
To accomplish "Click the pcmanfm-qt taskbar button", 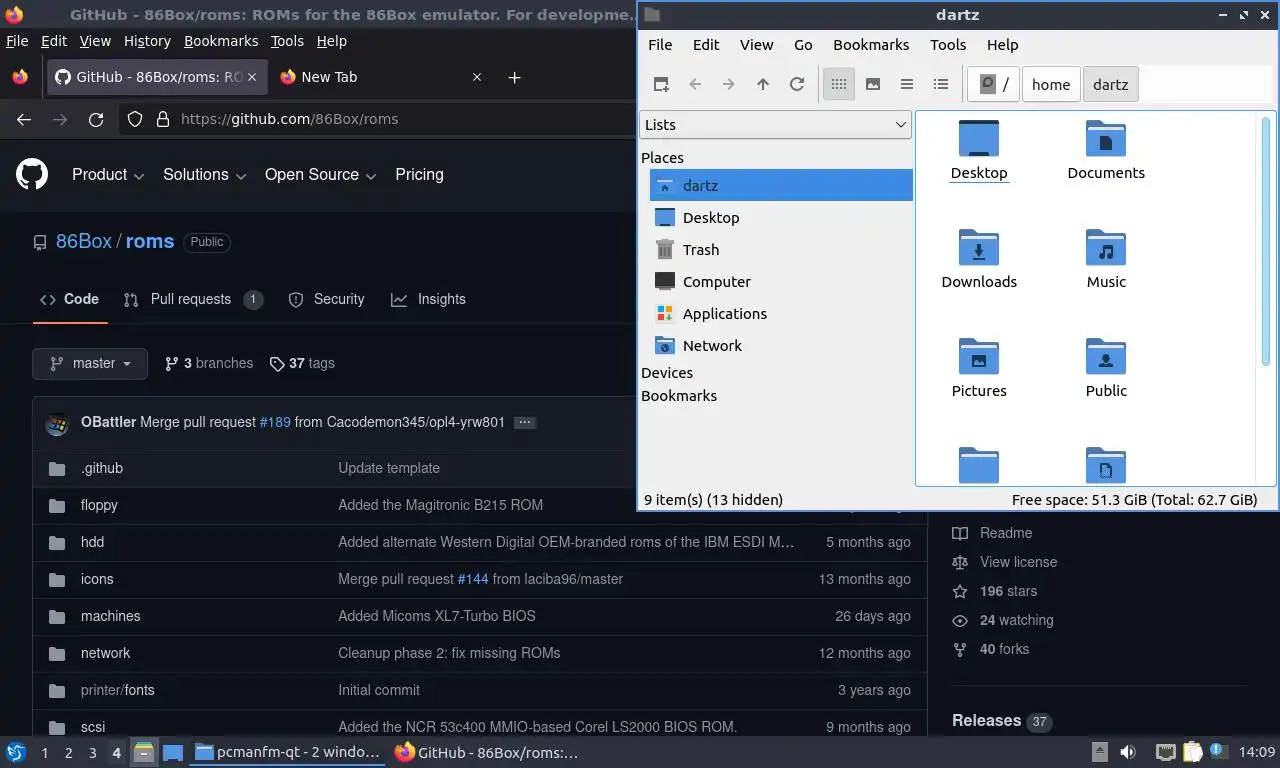I will pos(288,752).
